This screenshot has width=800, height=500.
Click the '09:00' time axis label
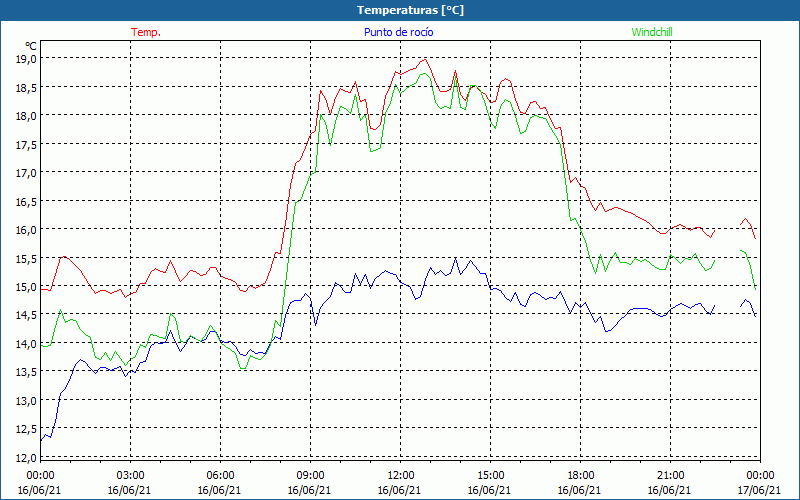pos(310,475)
